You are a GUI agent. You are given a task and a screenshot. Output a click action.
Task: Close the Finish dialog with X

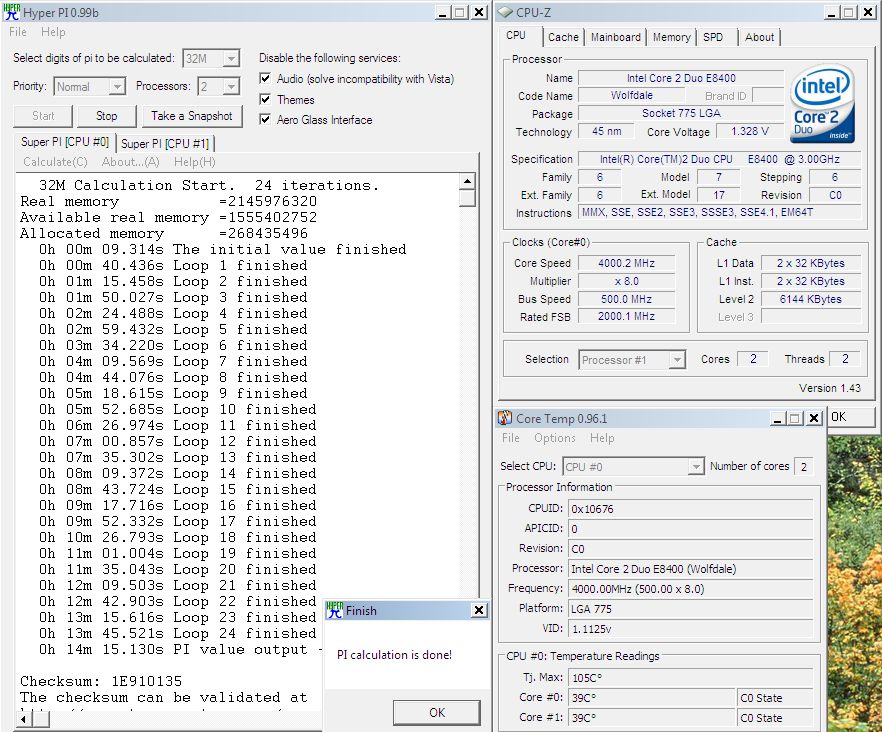pyautogui.click(x=479, y=610)
